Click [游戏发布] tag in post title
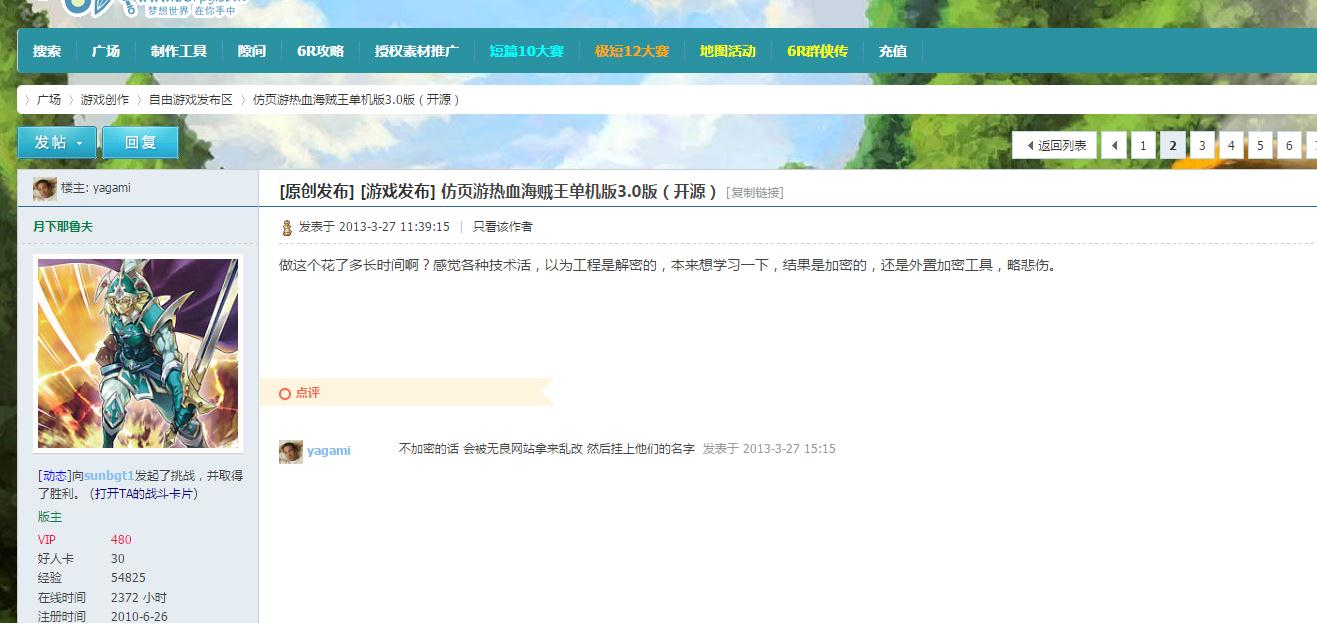Image resolution: width=1317 pixels, height=623 pixels. pyautogui.click(x=398, y=192)
